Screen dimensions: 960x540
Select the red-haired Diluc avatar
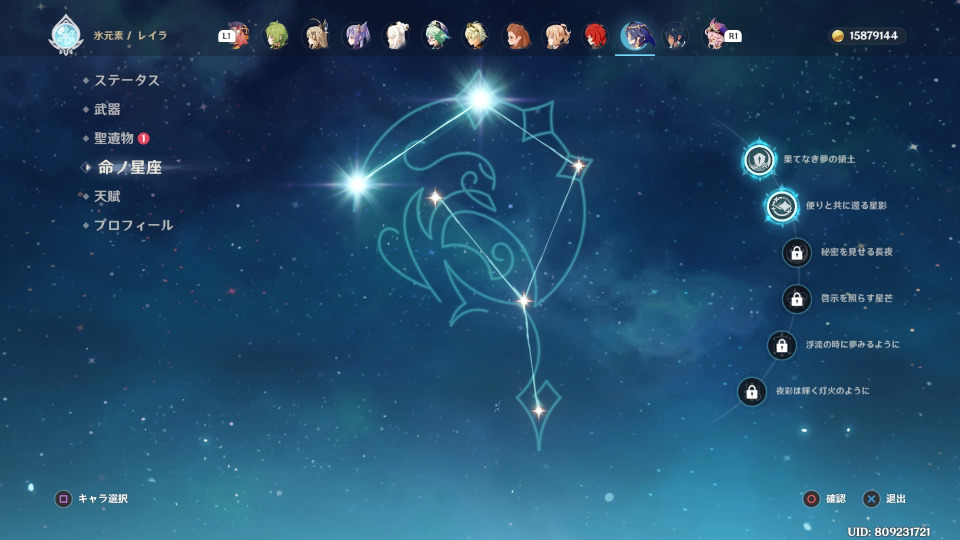tap(596, 36)
